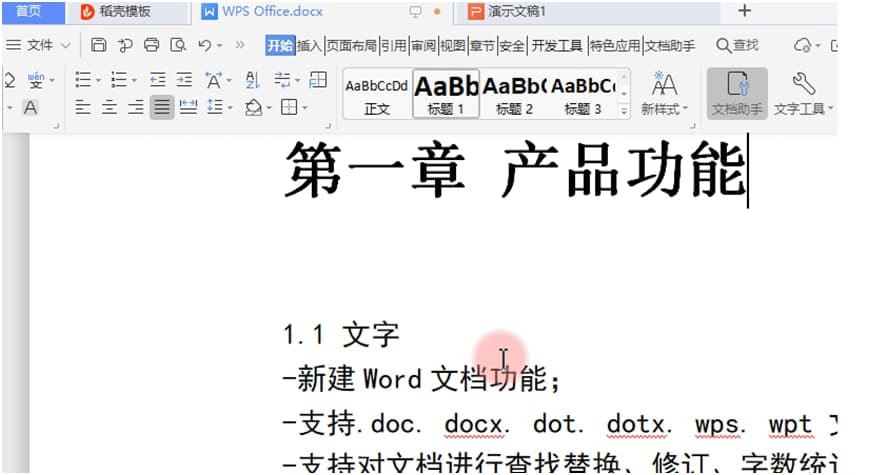
Task: Open Print Preview icon
Action: (178, 45)
